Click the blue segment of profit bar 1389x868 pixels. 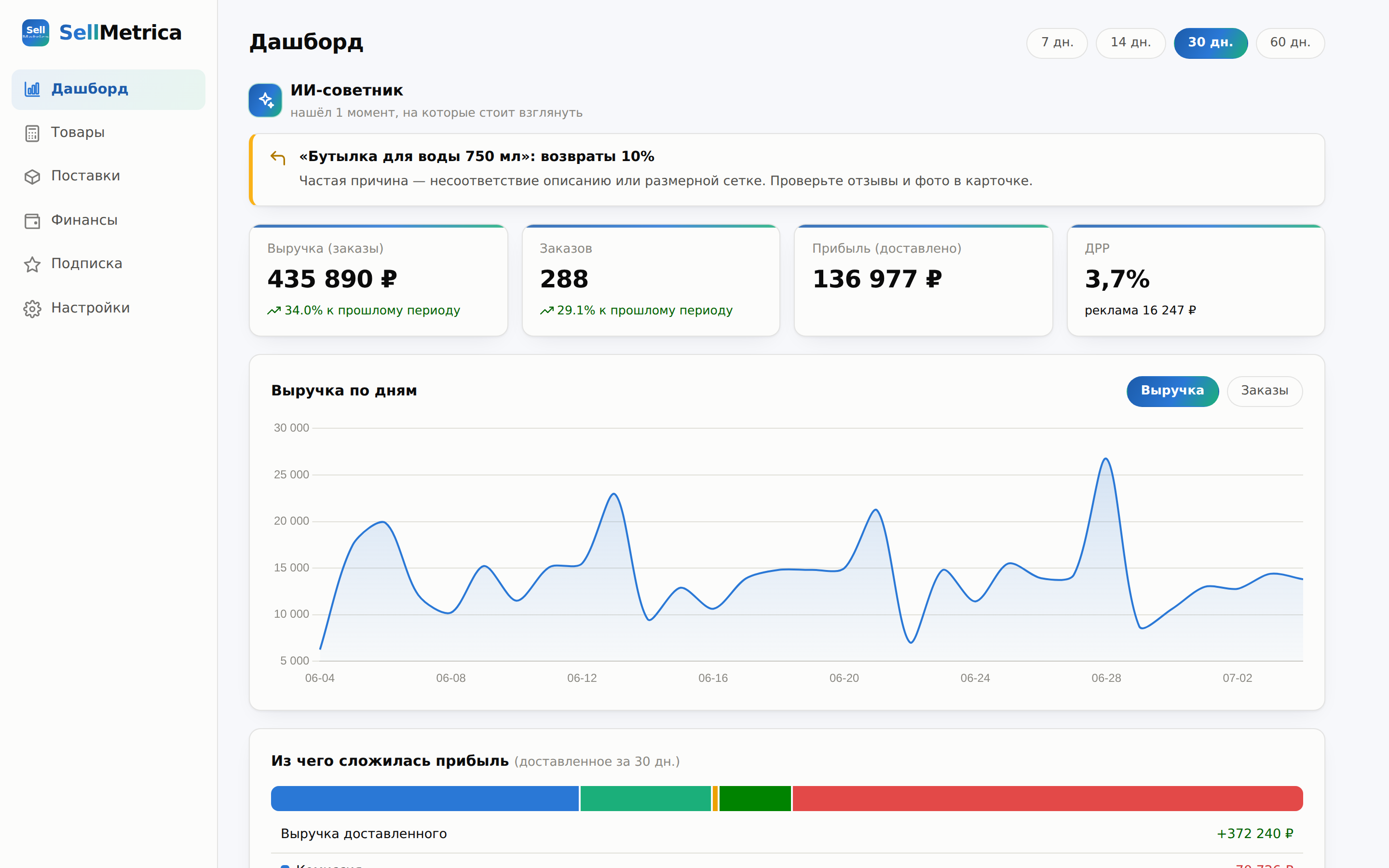pos(425,799)
